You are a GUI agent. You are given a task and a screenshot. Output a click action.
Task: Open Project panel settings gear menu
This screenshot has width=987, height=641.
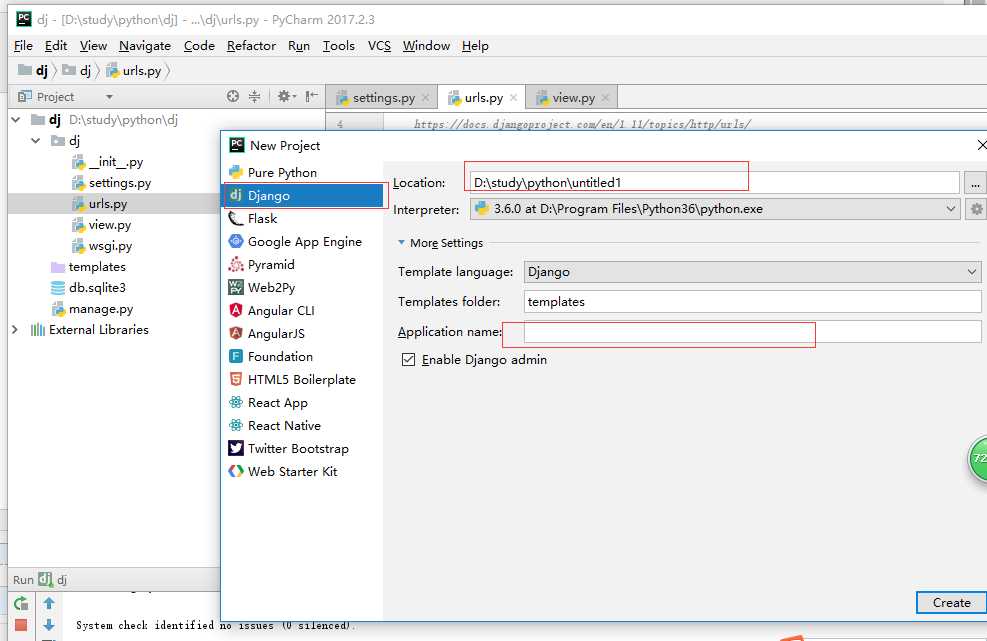coord(286,96)
